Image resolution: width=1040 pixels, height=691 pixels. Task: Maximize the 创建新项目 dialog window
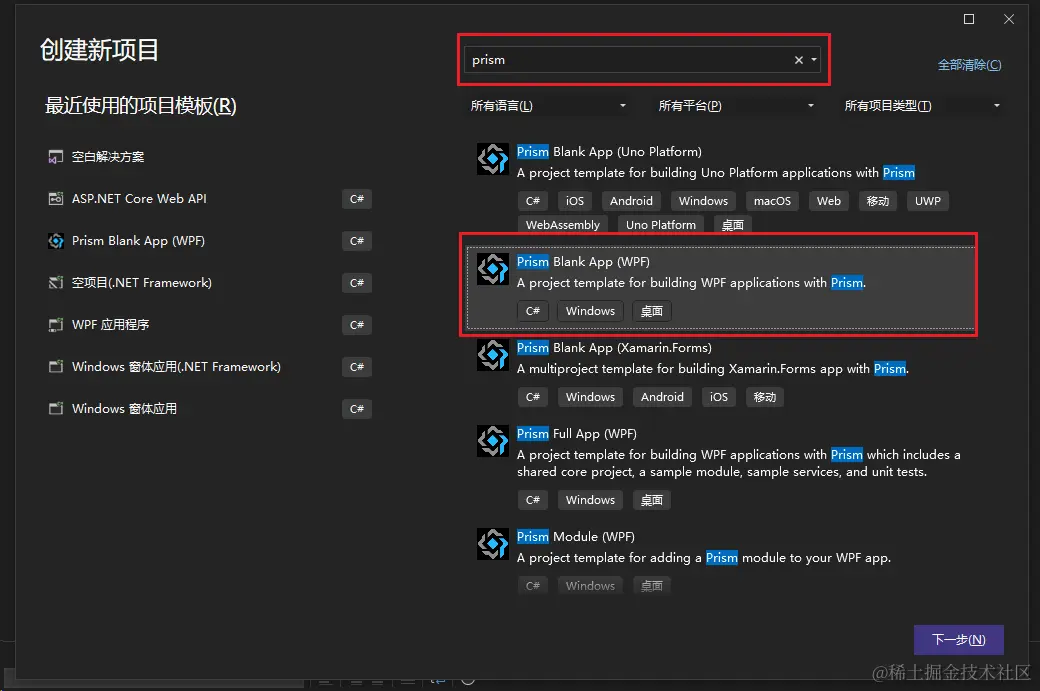click(x=969, y=19)
